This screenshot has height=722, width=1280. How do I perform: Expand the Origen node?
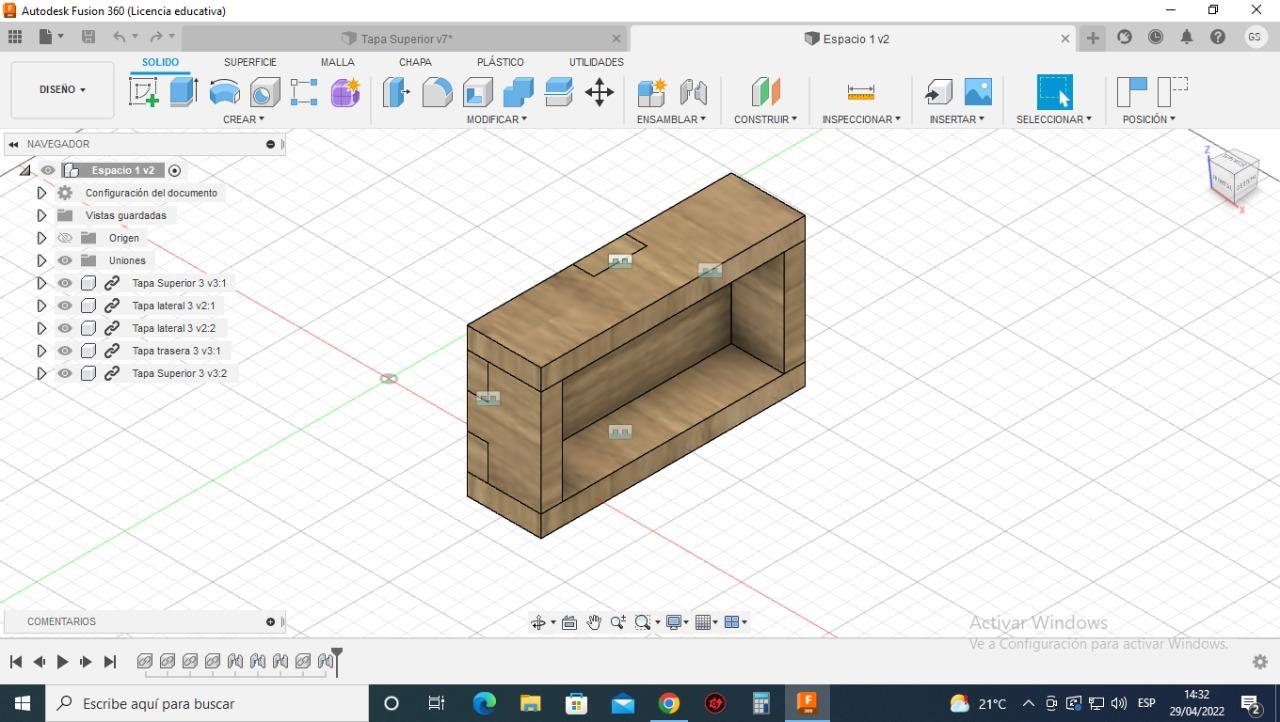click(x=41, y=238)
